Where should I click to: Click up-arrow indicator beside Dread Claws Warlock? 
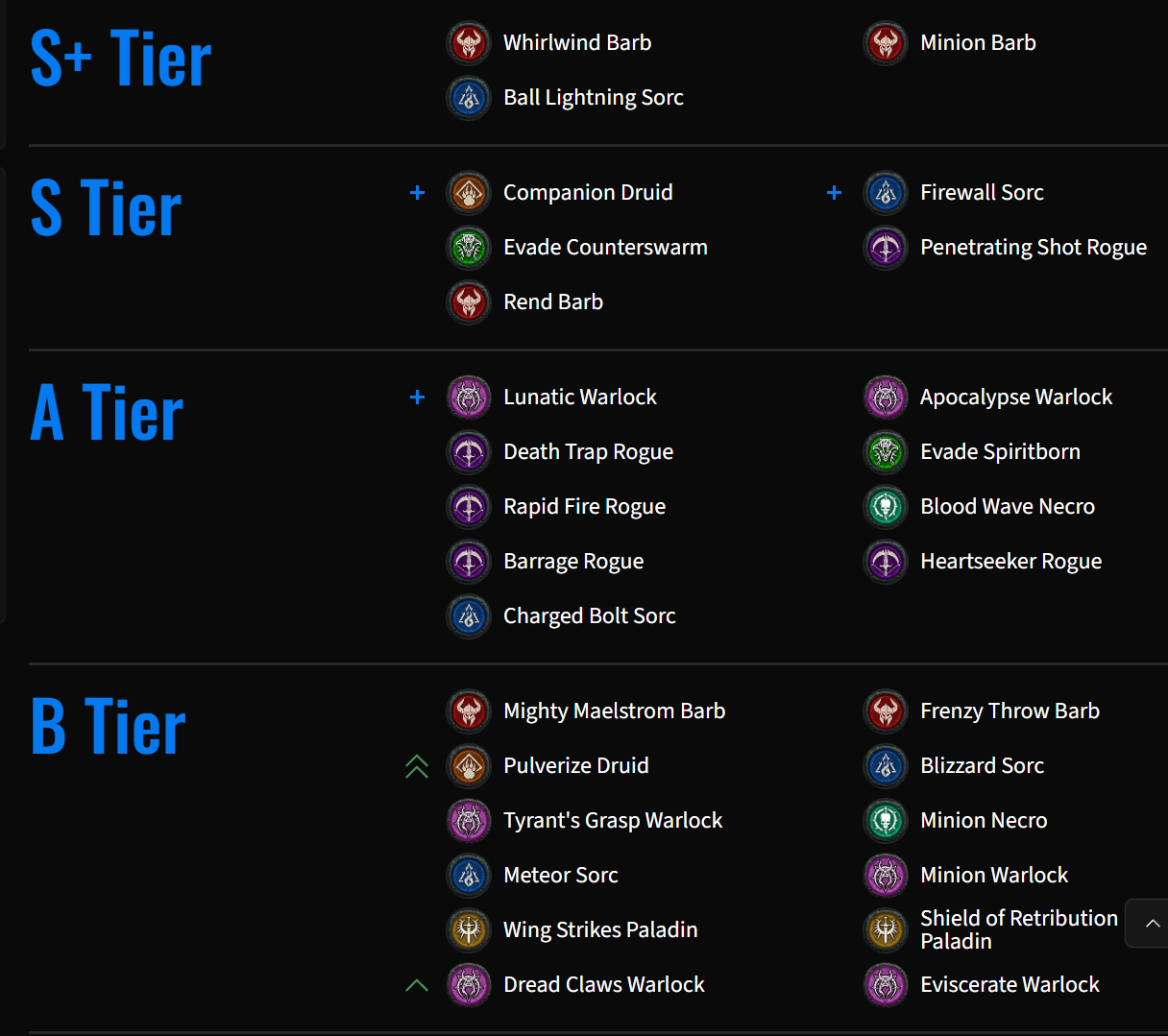[417, 985]
